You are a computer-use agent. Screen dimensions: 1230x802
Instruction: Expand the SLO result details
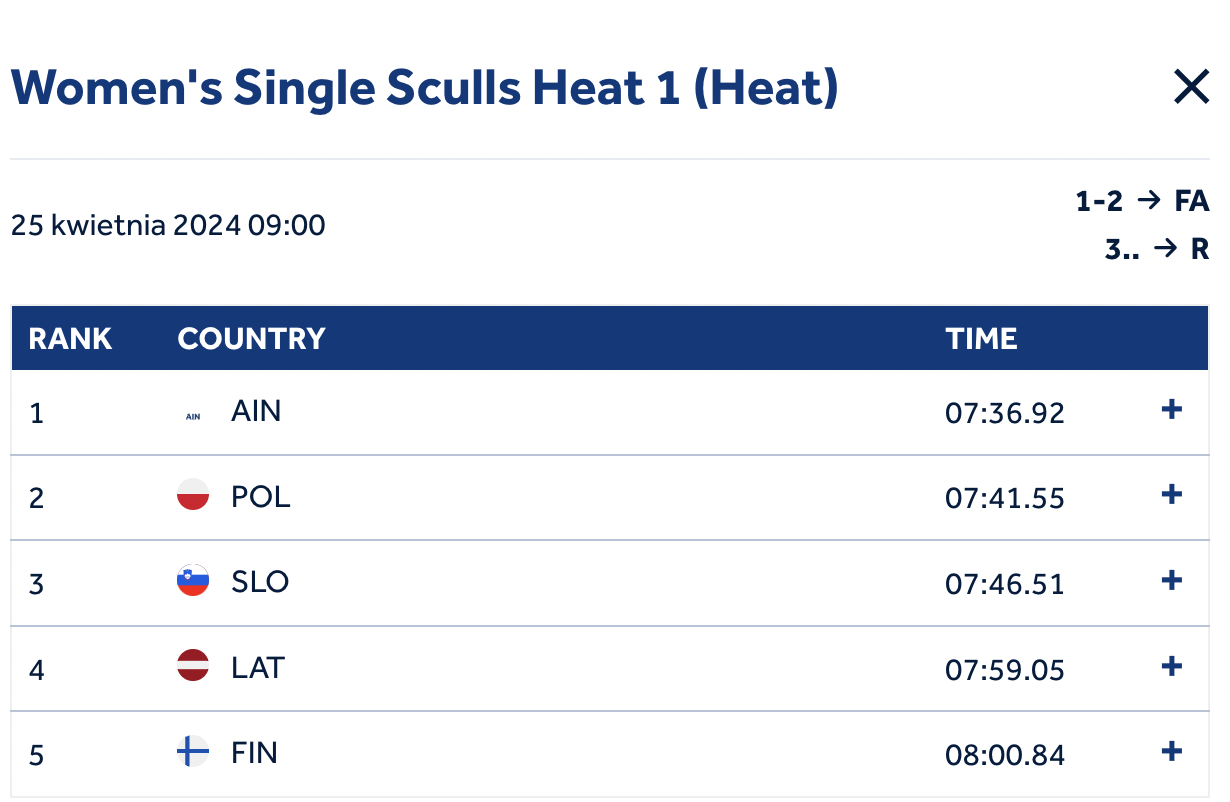(1171, 581)
